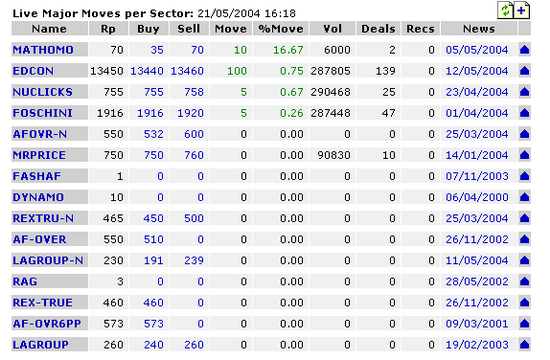Sort by the Vol column header
The height and width of the screenshot is (360, 550).
click(332, 29)
